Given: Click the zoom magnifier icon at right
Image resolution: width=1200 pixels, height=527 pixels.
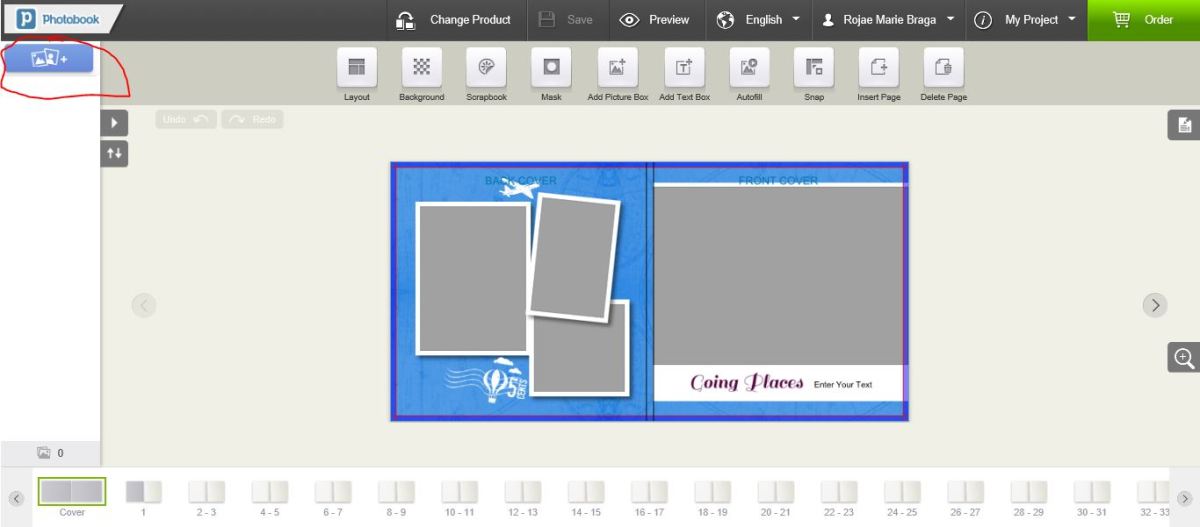Looking at the screenshot, I should 1183,358.
